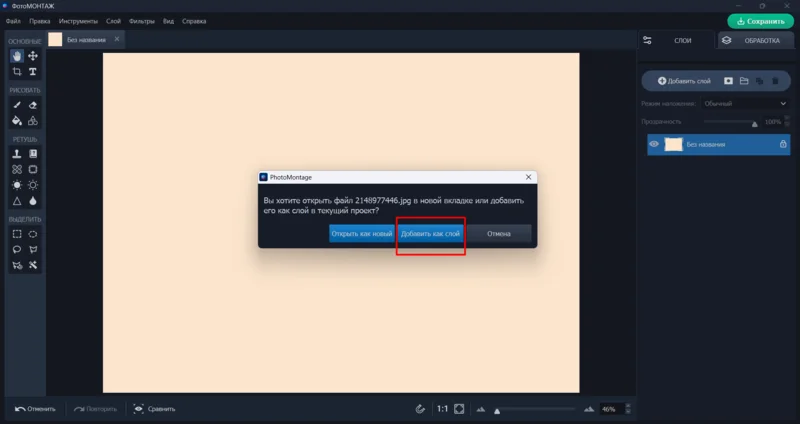
Task: Select the Paint Bucket fill tool
Action: point(17,121)
